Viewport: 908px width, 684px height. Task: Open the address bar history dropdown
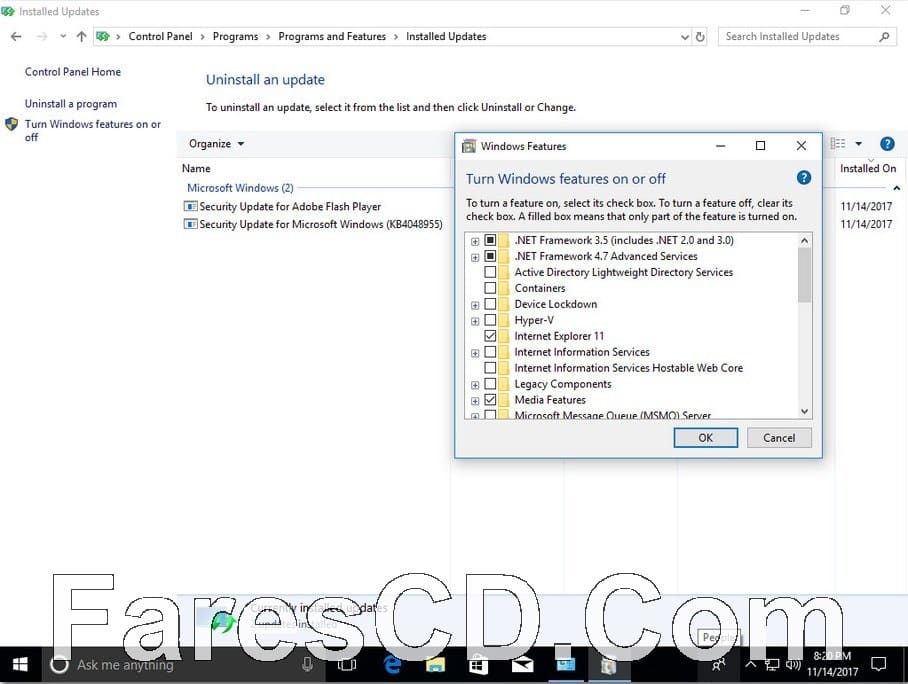click(684, 37)
